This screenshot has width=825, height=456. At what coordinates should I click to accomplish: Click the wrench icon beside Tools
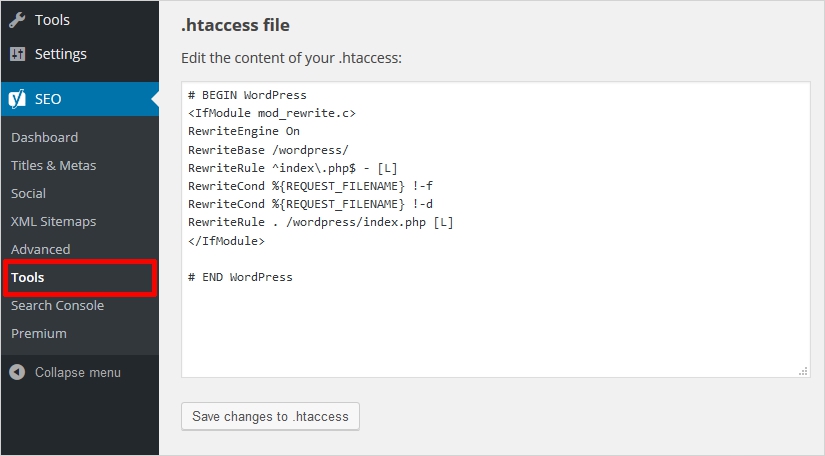point(17,19)
